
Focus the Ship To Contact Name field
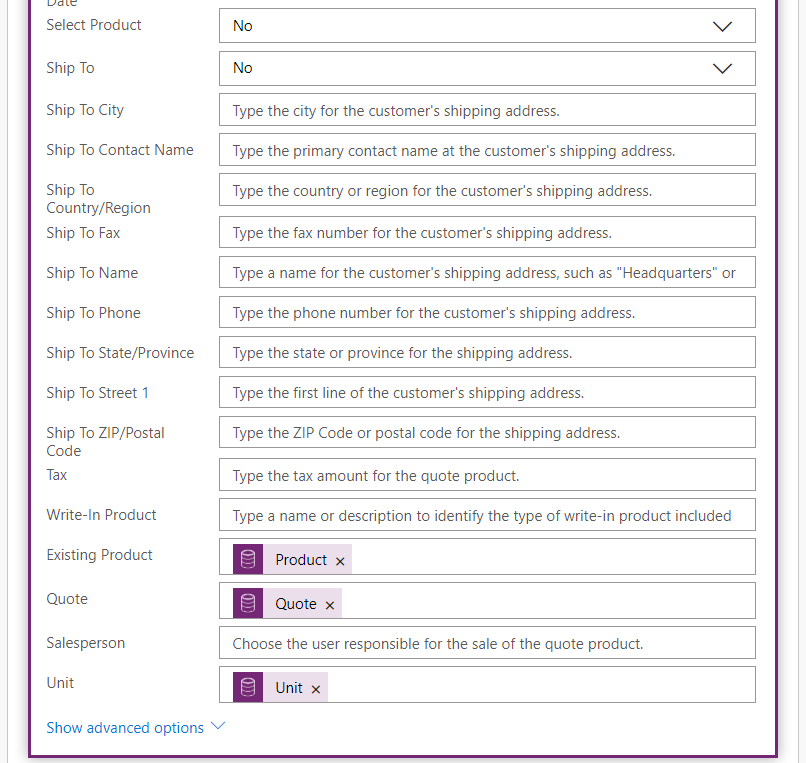coord(487,151)
